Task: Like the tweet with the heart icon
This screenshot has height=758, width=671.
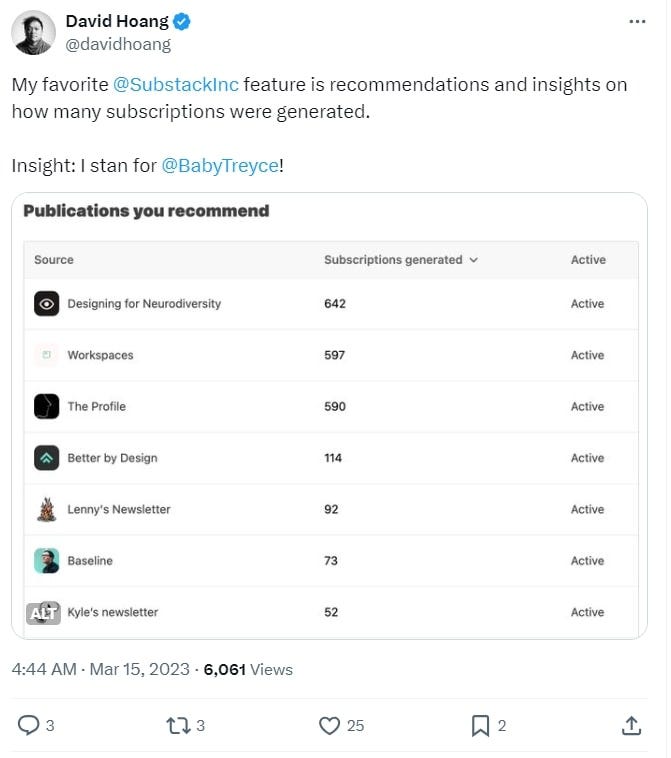Action: tap(329, 726)
